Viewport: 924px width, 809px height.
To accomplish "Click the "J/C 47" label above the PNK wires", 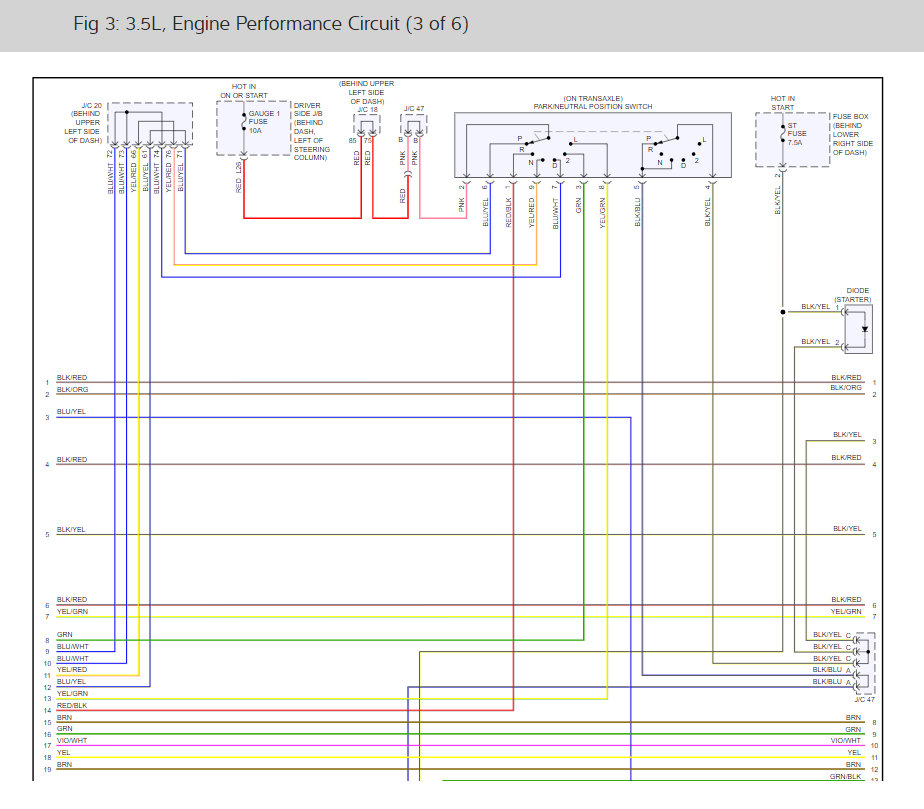I will 414,108.
